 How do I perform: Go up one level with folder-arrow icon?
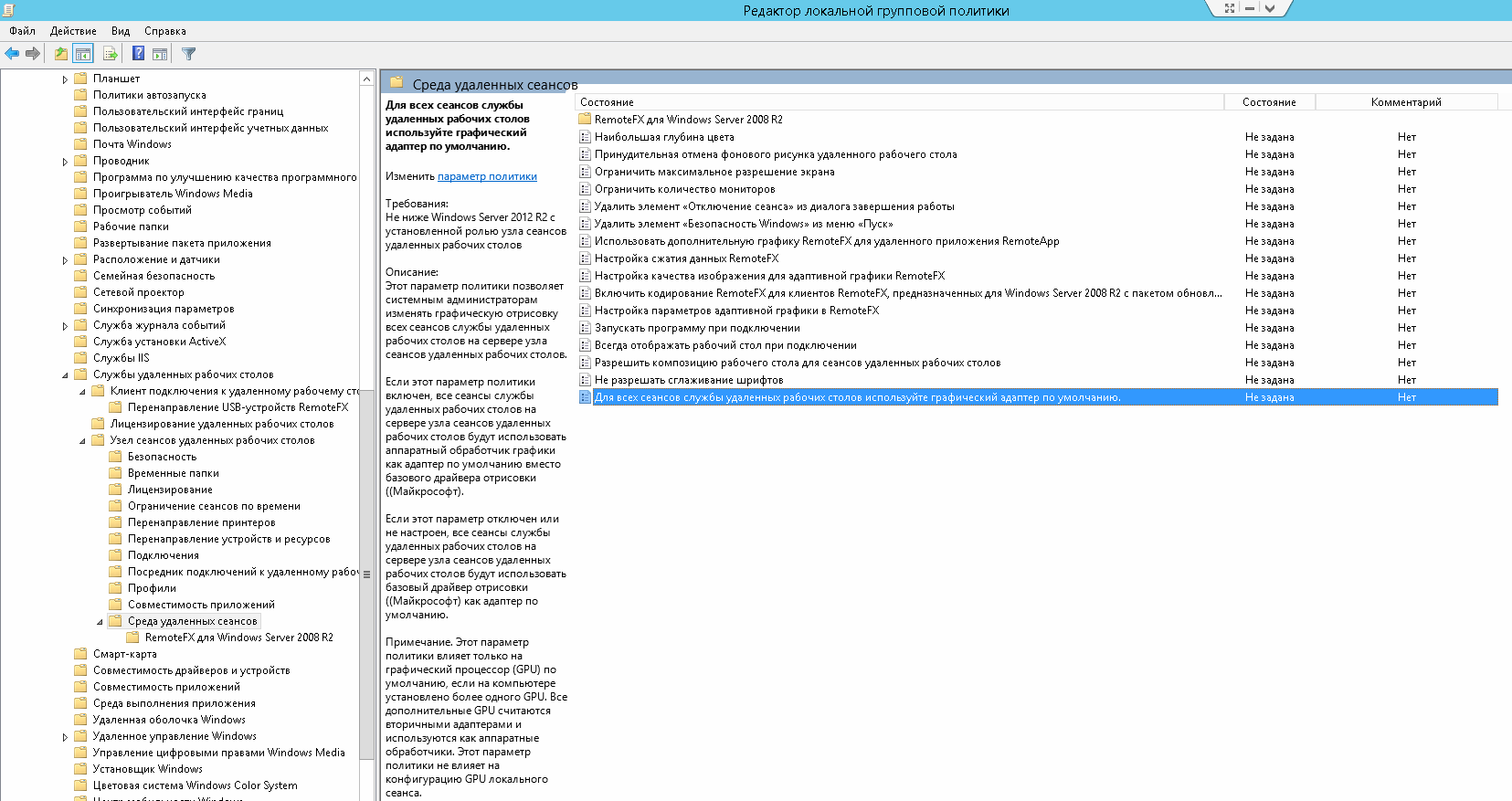[x=60, y=54]
